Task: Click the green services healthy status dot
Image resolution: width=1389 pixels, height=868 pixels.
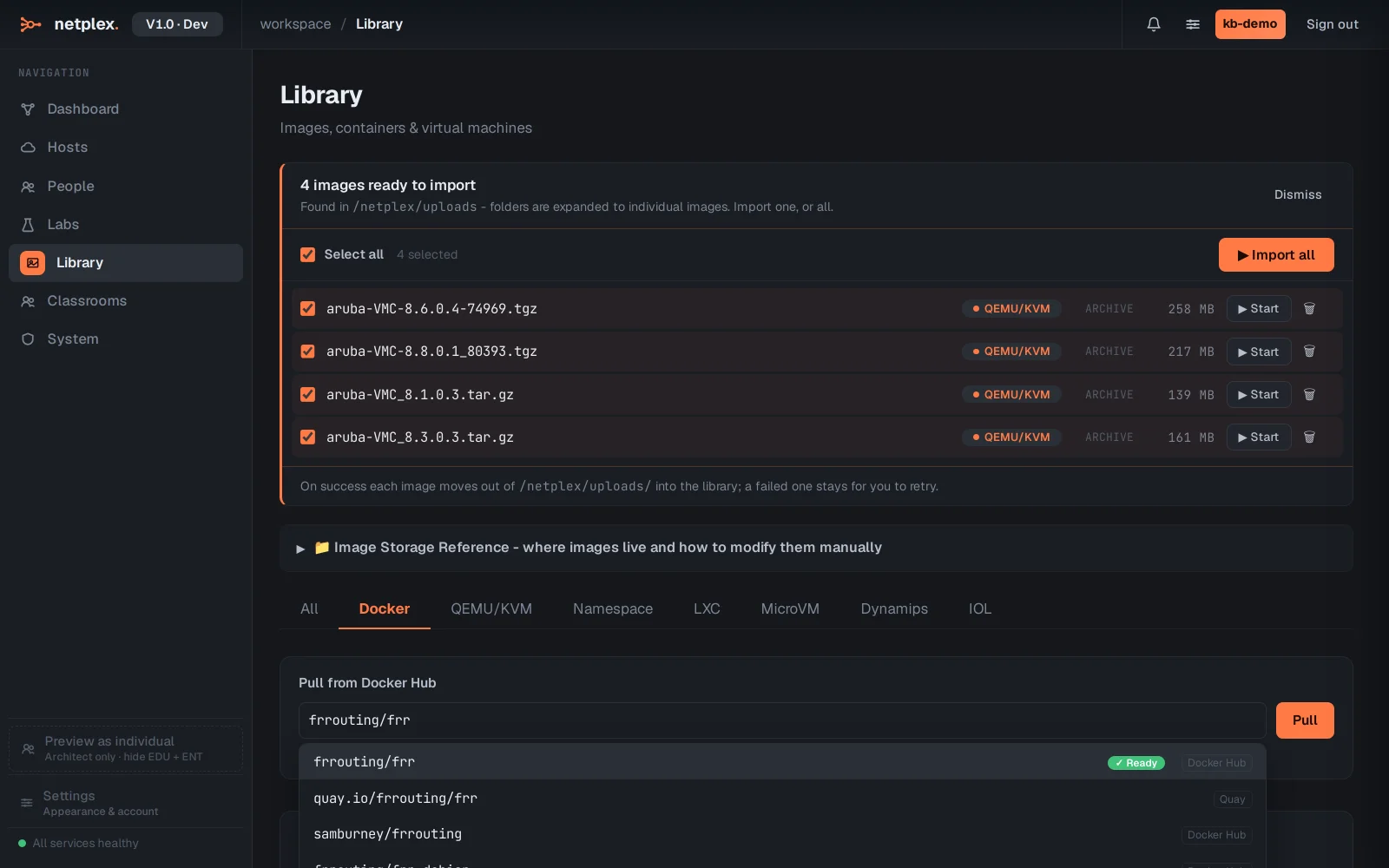Action: click(x=23, y=843)
